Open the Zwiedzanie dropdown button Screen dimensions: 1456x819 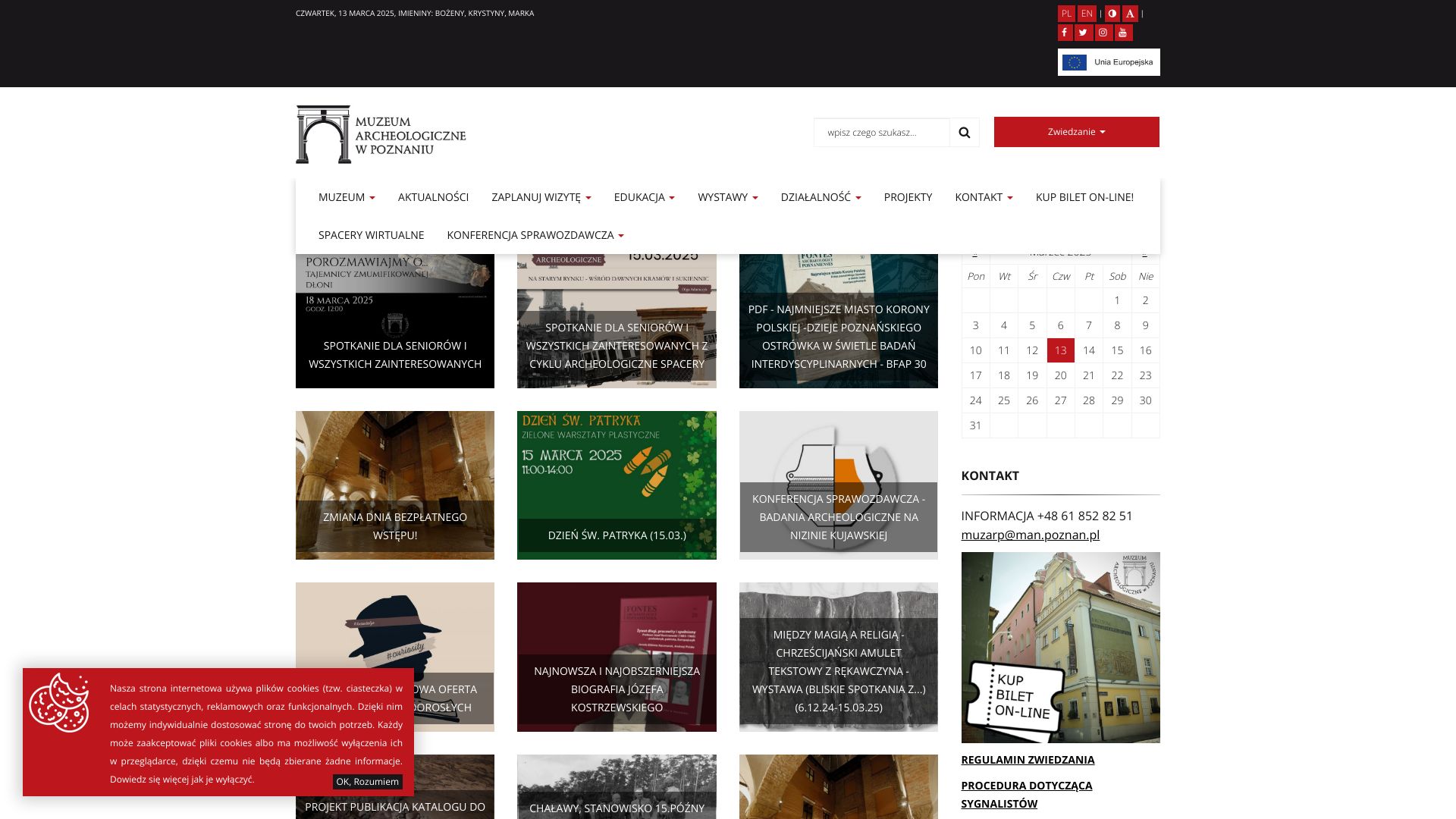coord(1077,132)
